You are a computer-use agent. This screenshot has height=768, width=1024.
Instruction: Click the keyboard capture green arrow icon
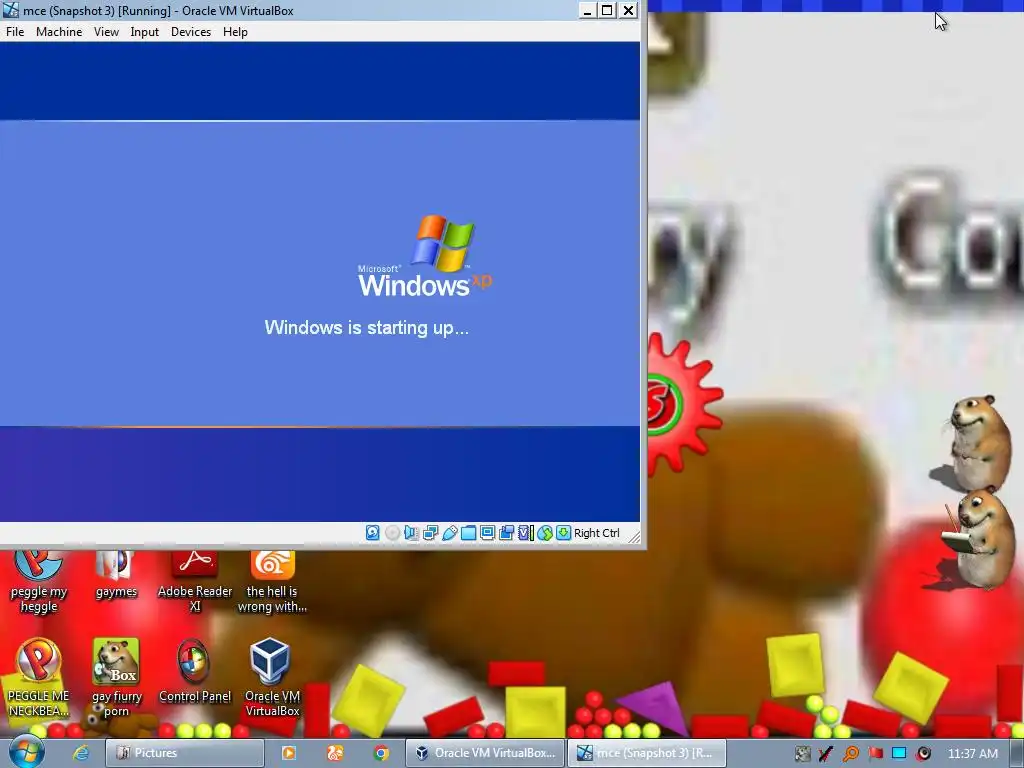click(563, 533)
